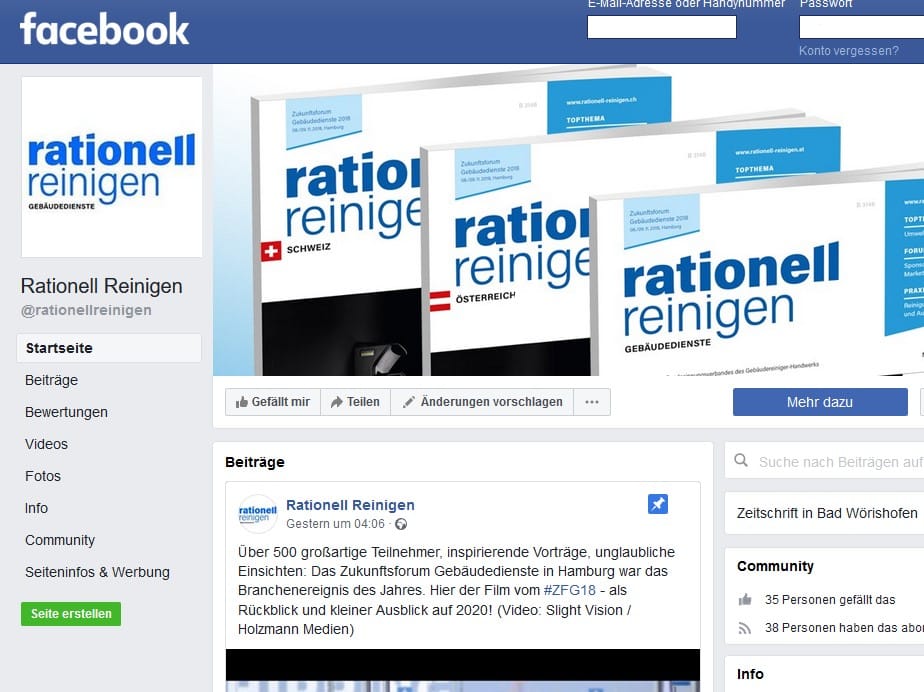924x692 pixels.
Task: Click Änderungen vorschlagen button
Action: [x=482, y=402]
